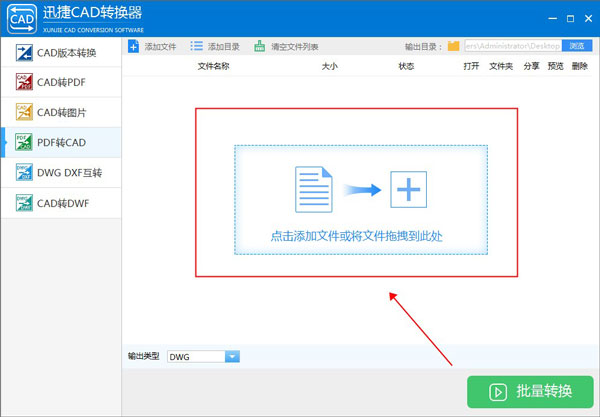Screen dimensions: 600x417
Task: Select the CAD转图片 sidebar icon
Action: pyautogui.click(x=24, y=112)
